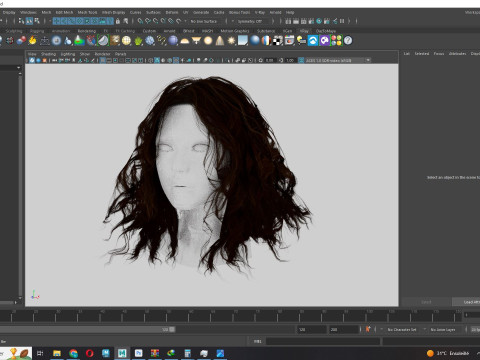Toggle viewport grid display in panel toolbar
480x360 pixels.
click(x=103, y=60)
